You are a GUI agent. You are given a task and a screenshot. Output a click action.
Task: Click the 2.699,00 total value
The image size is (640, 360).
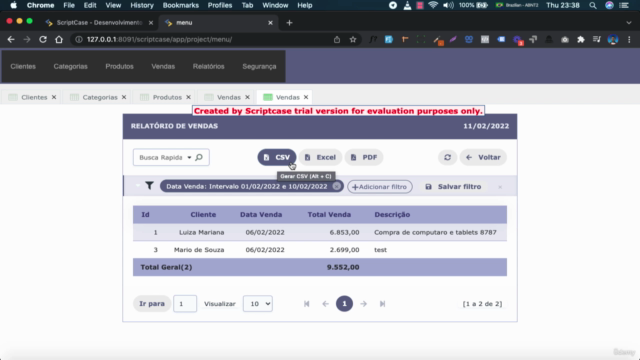tap(344, 250)
